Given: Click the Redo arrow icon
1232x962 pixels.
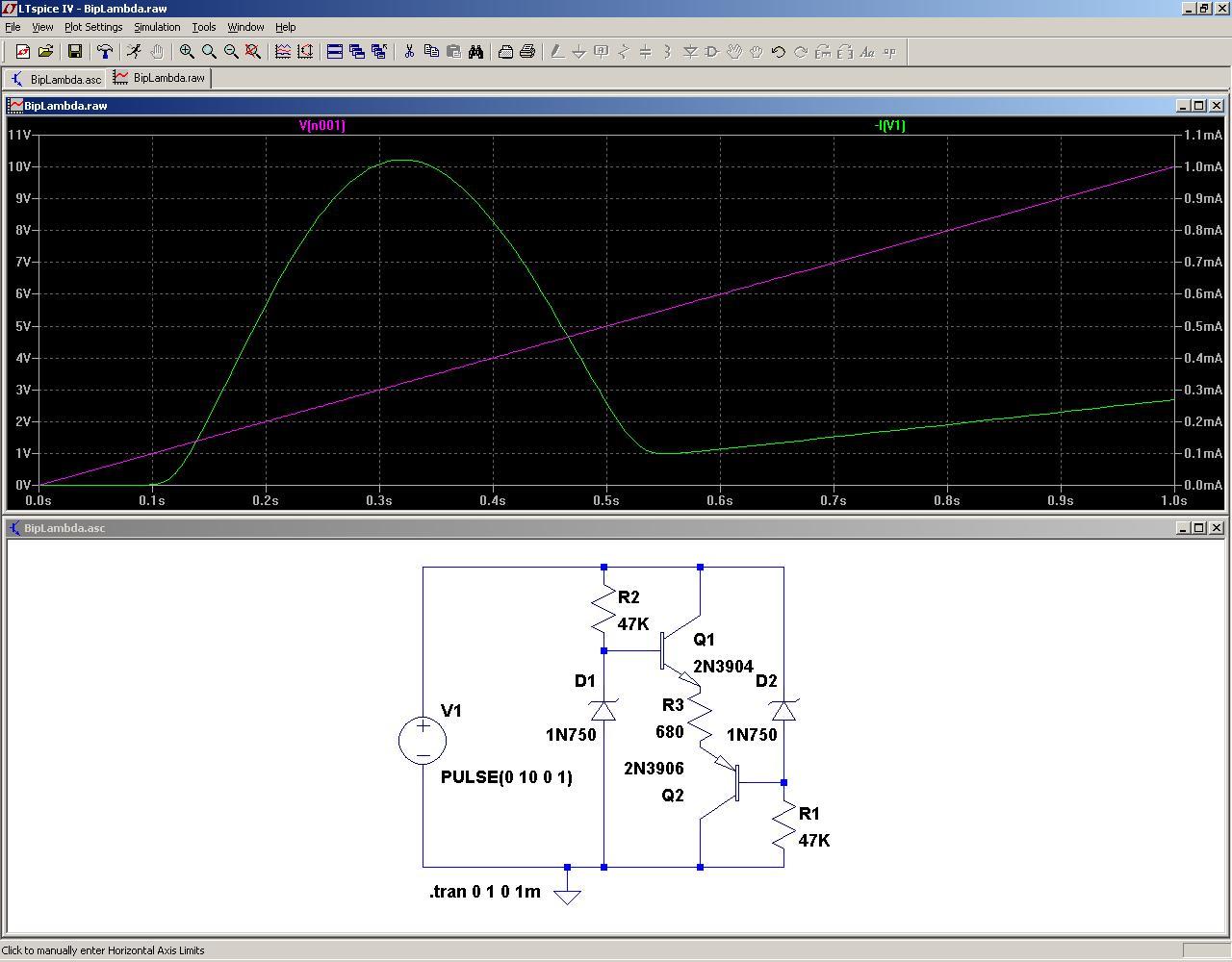Looking at the screenshot, I should (x=801, y=52).
